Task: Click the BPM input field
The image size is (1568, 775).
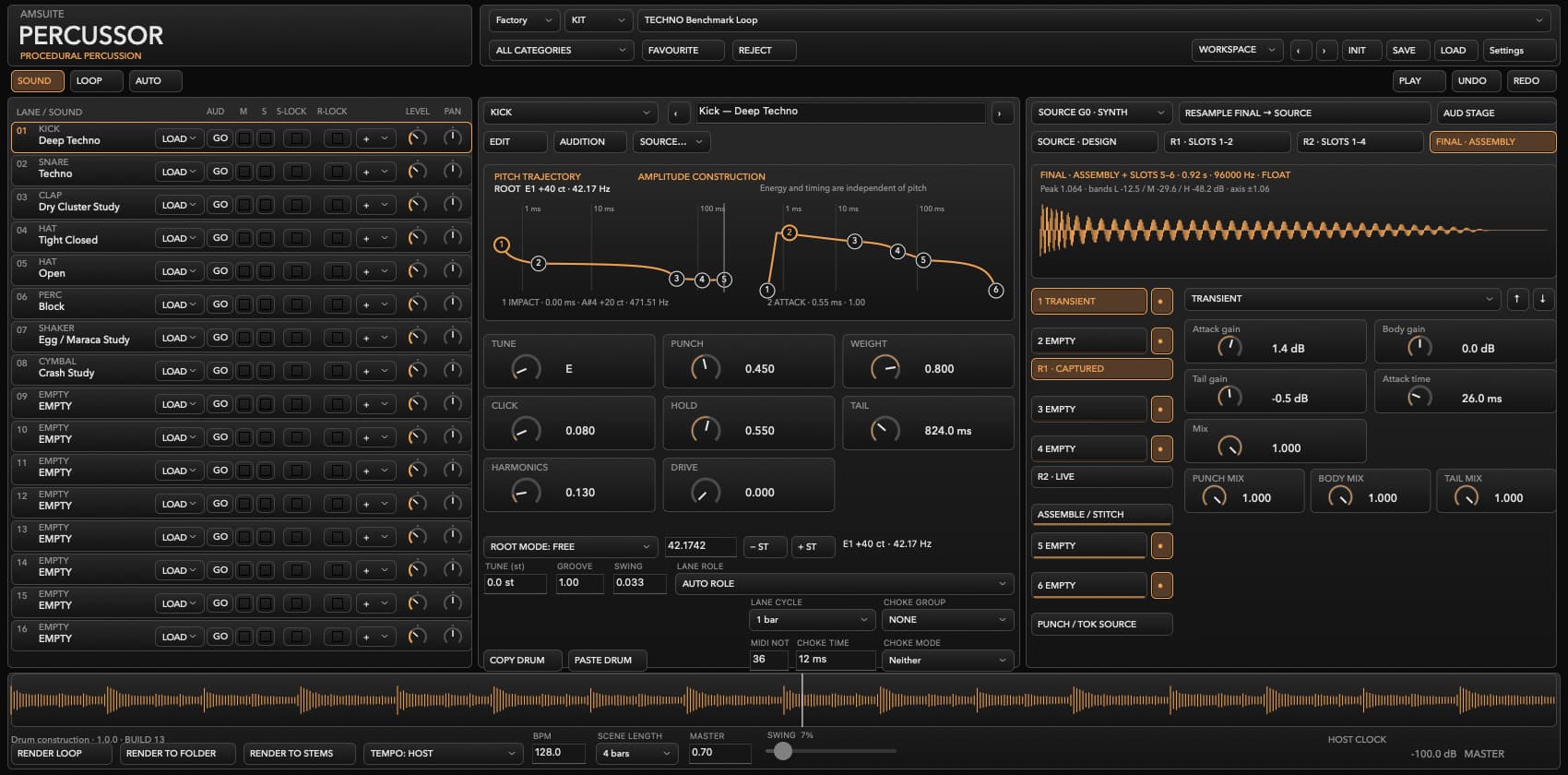Action: point(559,753)
